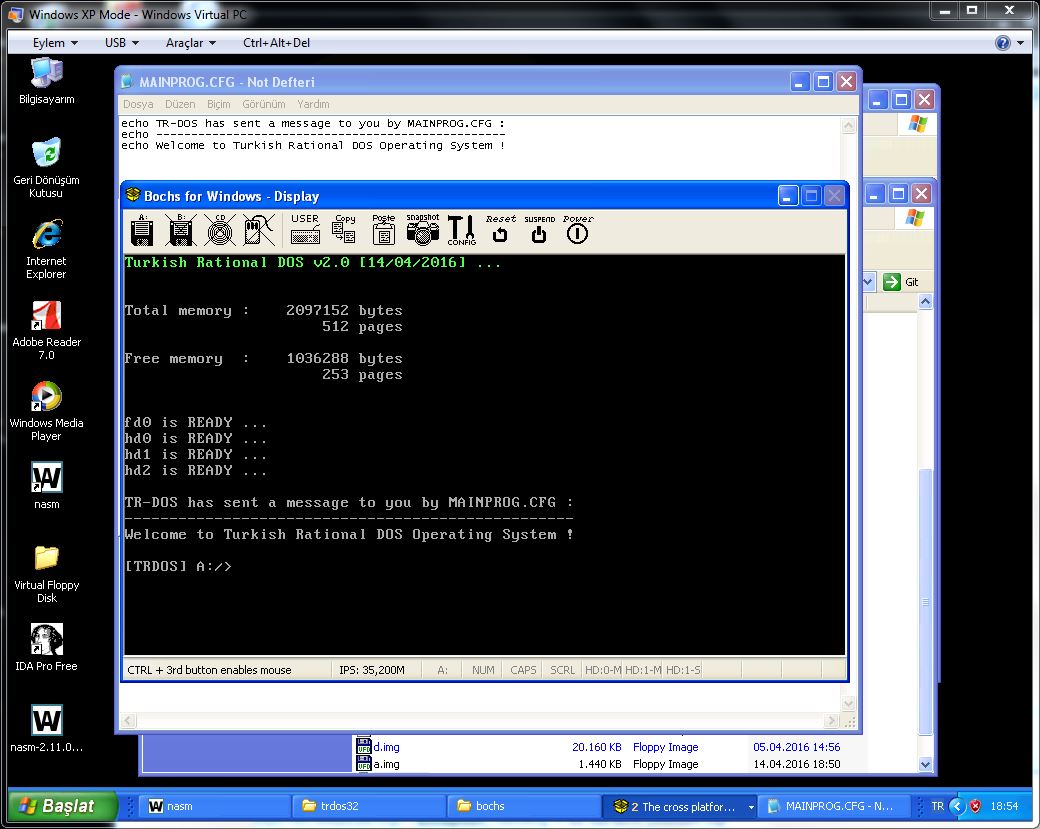Click the Copy icon in Bochs toolbar
Image resolution: width=1040 pixels, height=829 pixels.
point(344,230)
